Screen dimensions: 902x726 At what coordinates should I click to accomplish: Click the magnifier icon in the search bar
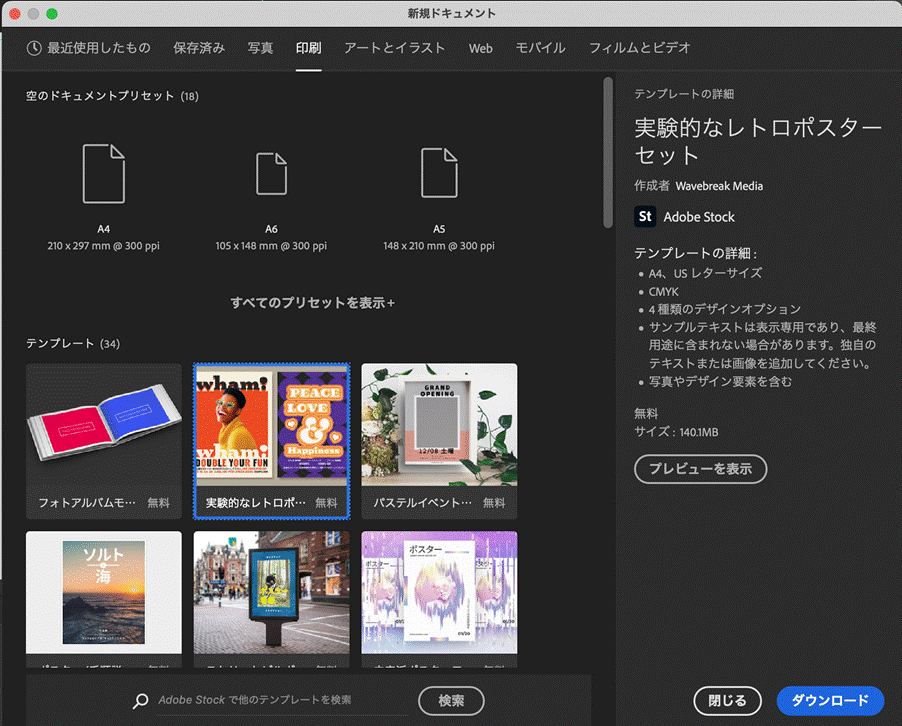pyautogui.click(x=141, y=701)
